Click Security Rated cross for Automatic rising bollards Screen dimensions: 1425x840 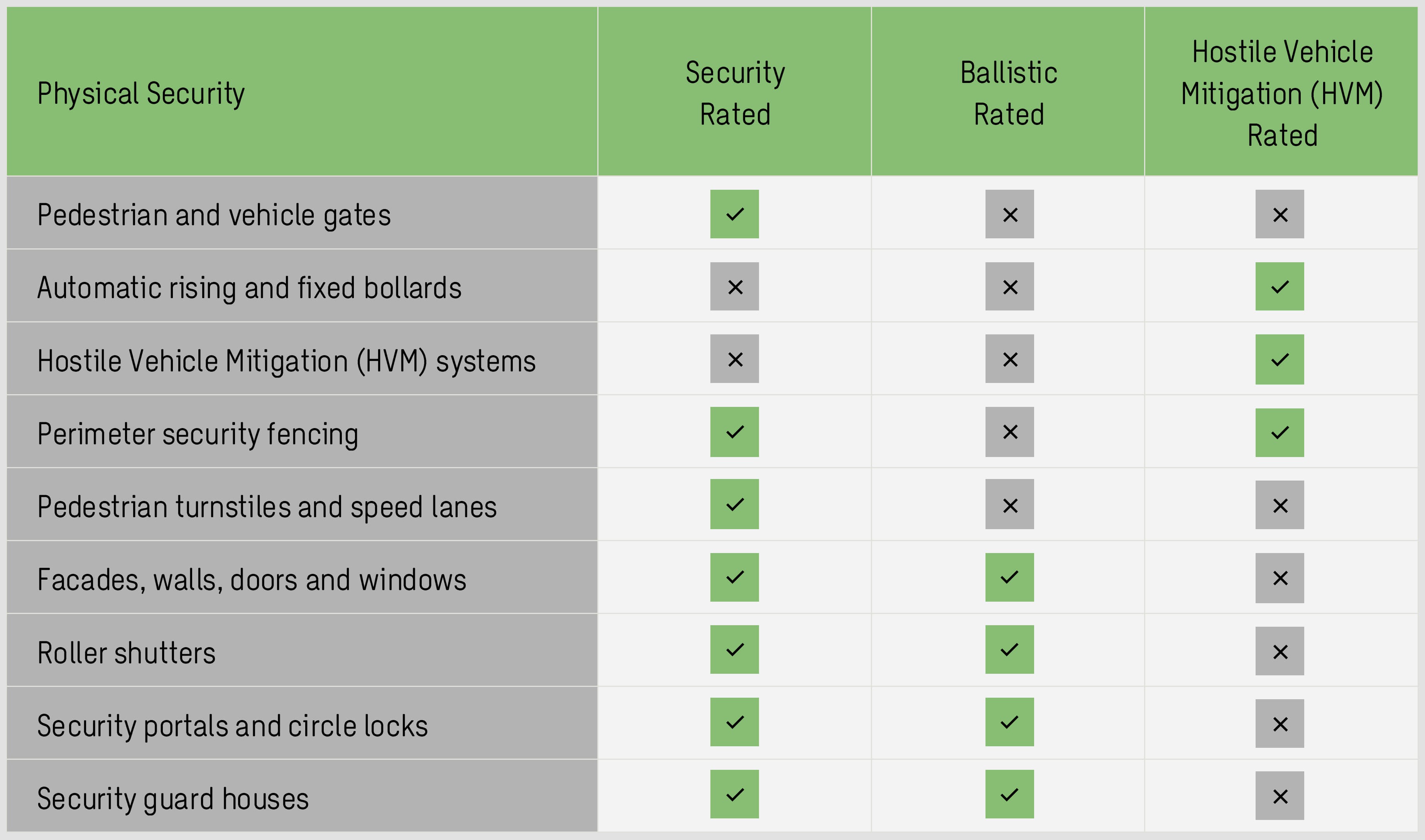coord(734,287)
